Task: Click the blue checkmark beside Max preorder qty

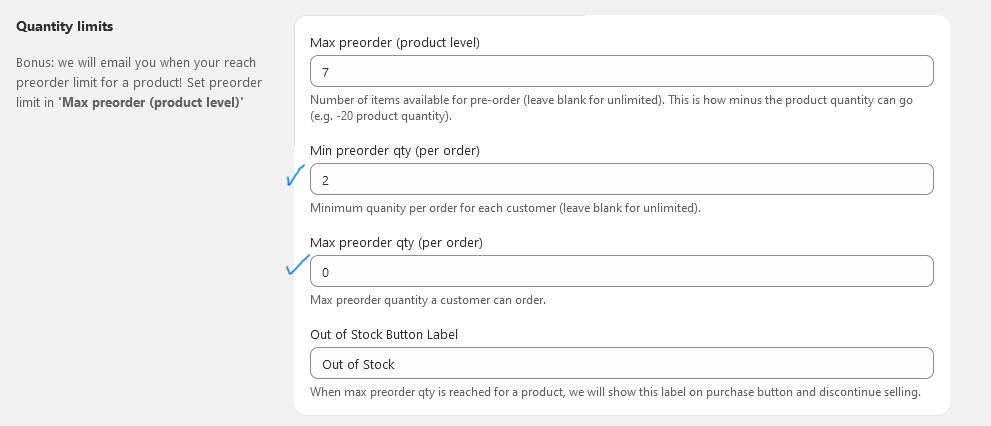Action: coord(296,265)
